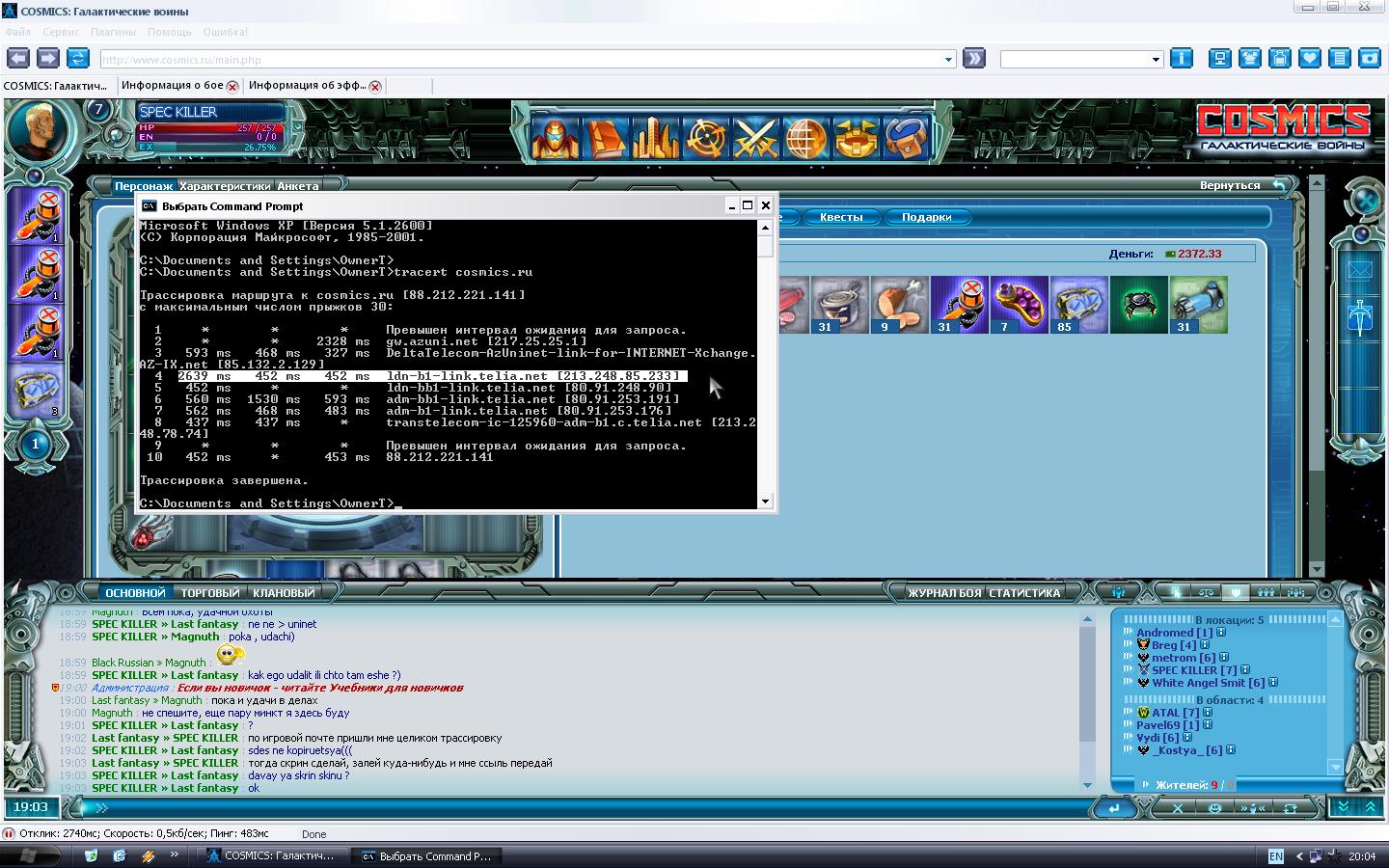
Task: Click the purple item with count 7
Action: tap(1020, 305)
